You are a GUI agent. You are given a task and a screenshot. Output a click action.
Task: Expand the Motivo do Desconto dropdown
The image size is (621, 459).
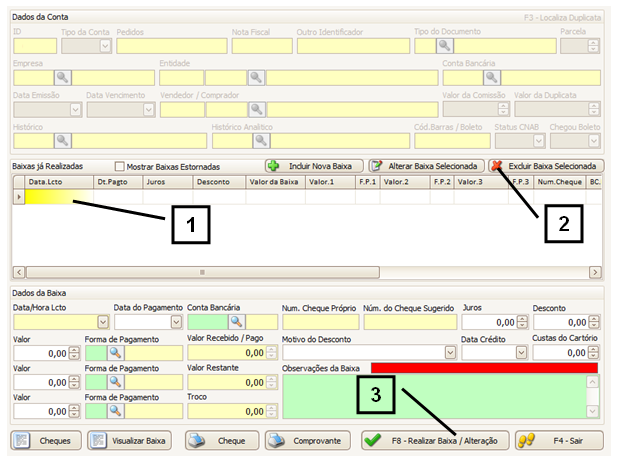[x=449, y=352]
